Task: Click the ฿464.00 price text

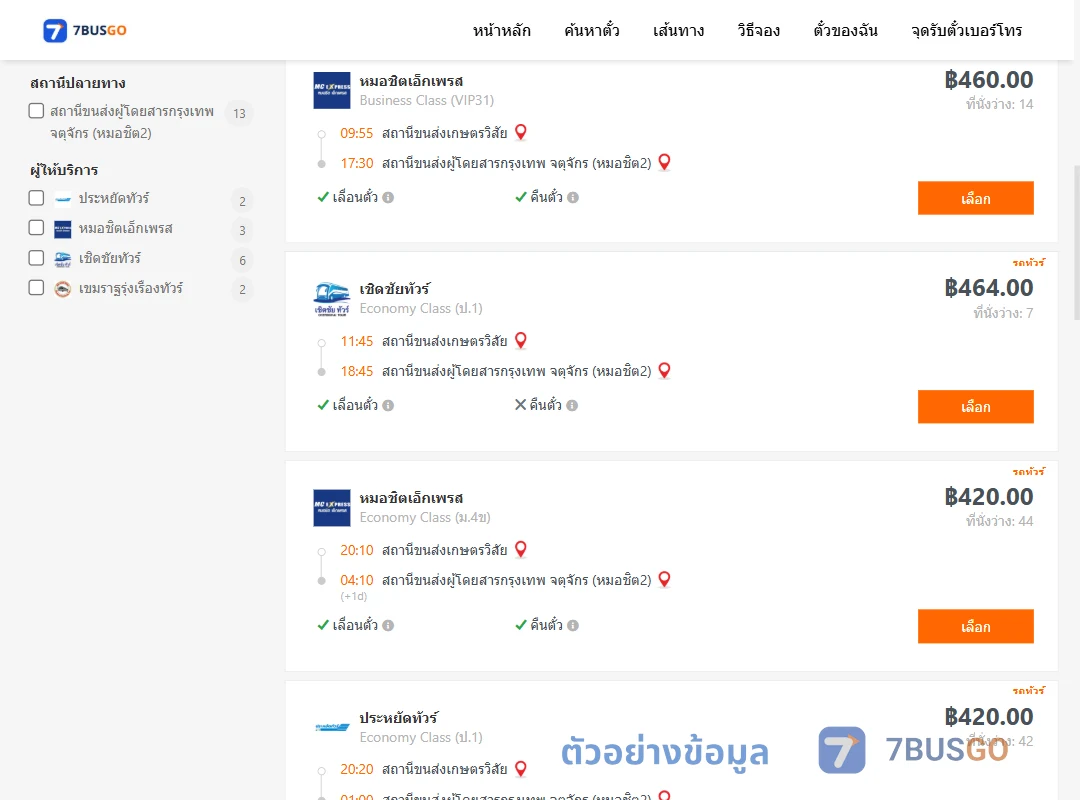Action: [x=989, y=288]
